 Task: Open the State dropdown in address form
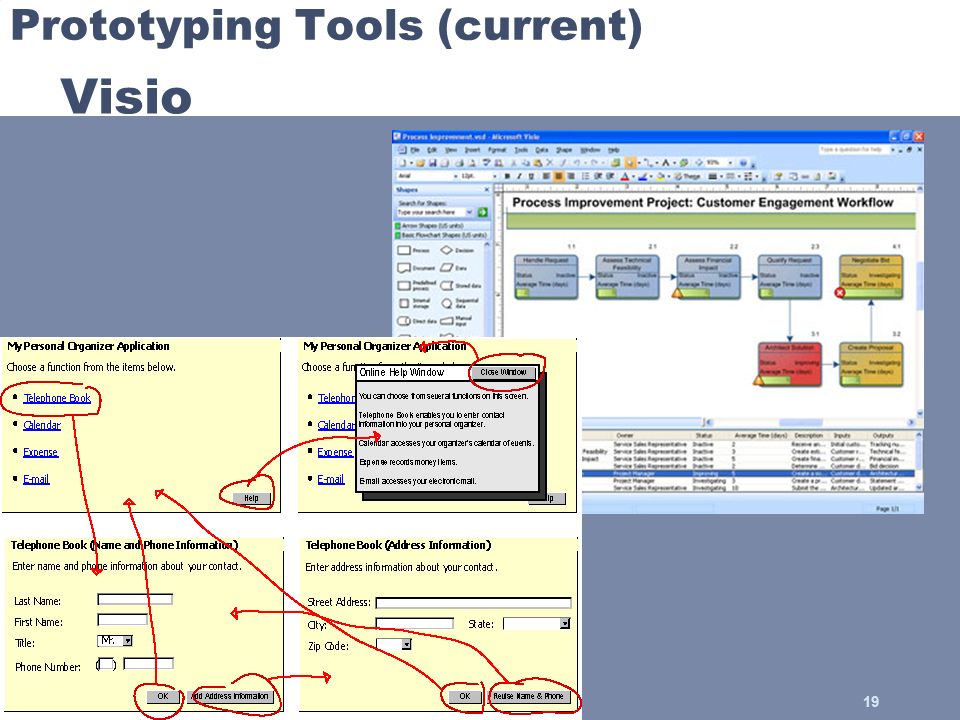click(564, 623)
